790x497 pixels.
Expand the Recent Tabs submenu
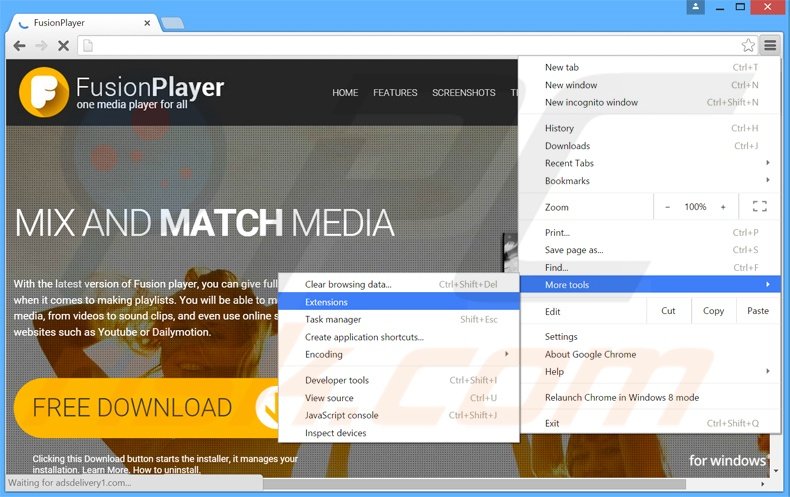point(649,163)
